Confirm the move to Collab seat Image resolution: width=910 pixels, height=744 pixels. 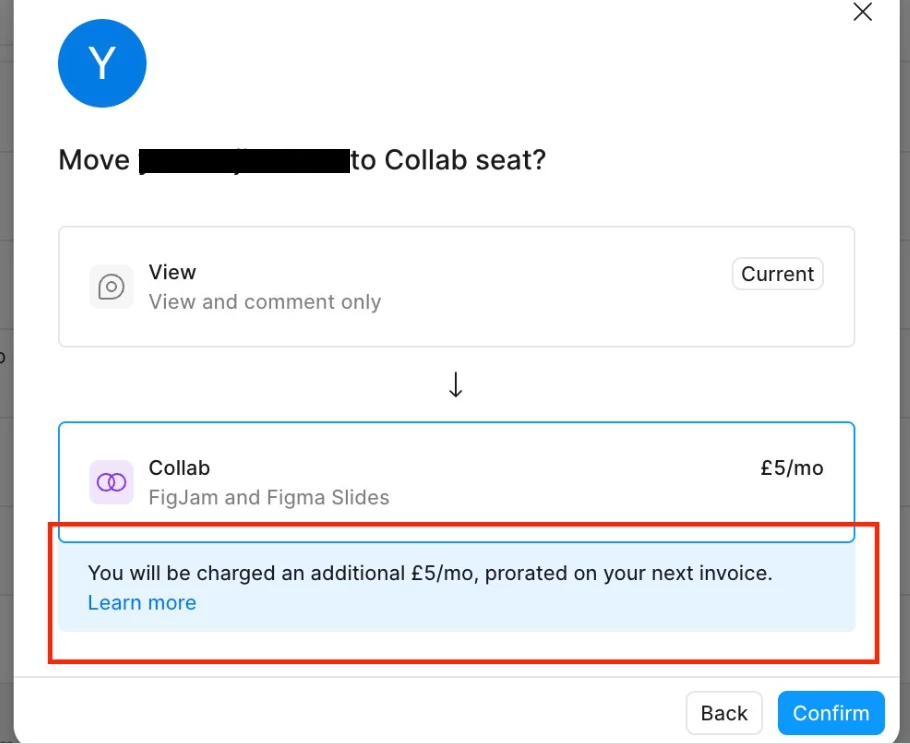pyautogui.click(x=830, y=713)
